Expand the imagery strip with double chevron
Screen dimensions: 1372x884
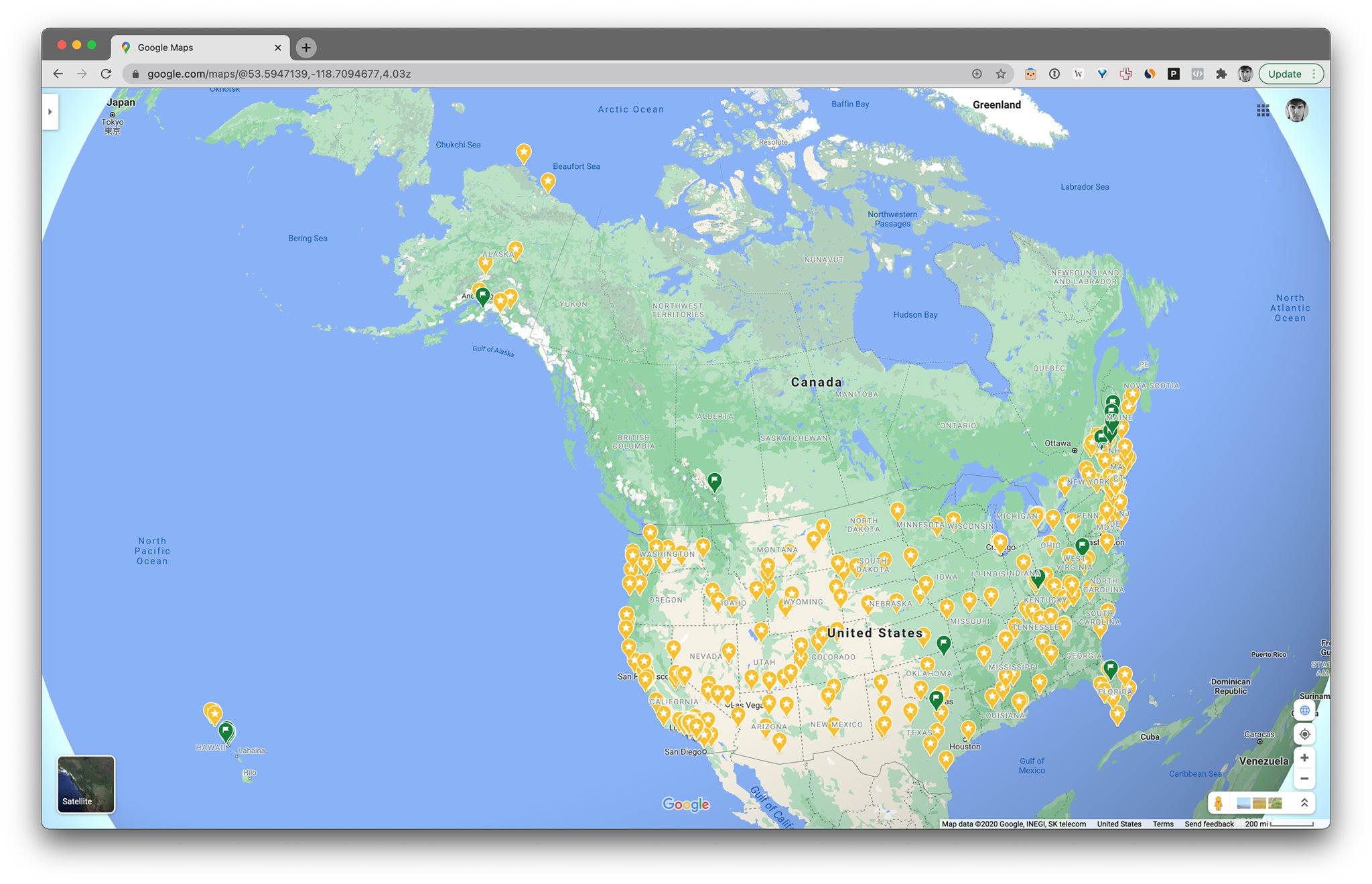1304,803
